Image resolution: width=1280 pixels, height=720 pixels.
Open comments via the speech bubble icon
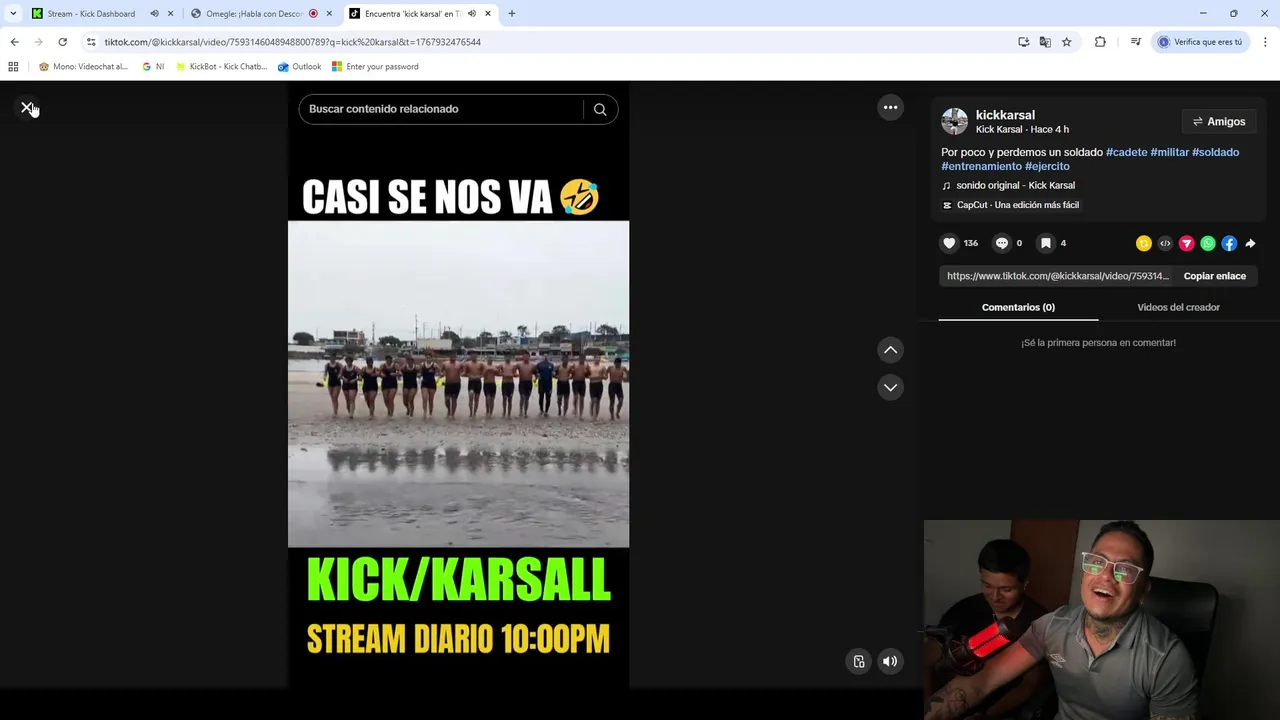pyautogui.click(x=1002, y=243)
